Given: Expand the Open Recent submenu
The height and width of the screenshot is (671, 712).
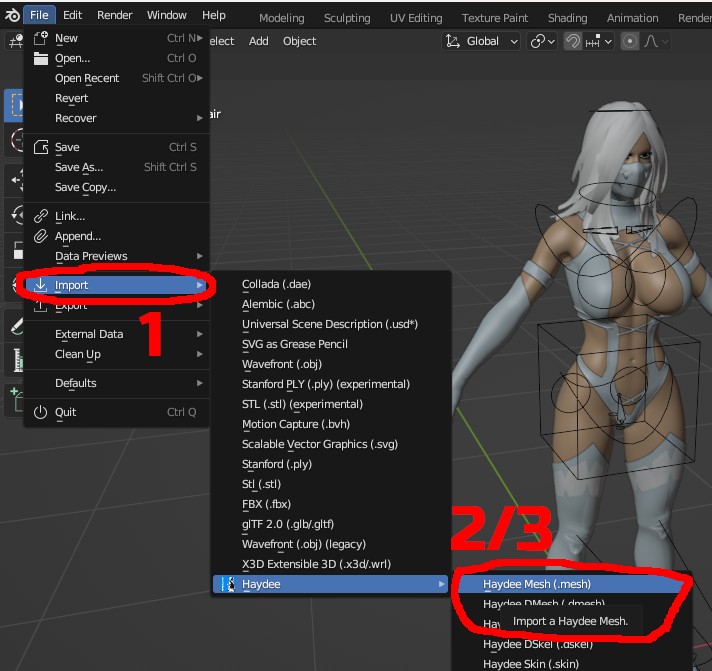Looking at the screenshot, I should [x=117, y=78].
